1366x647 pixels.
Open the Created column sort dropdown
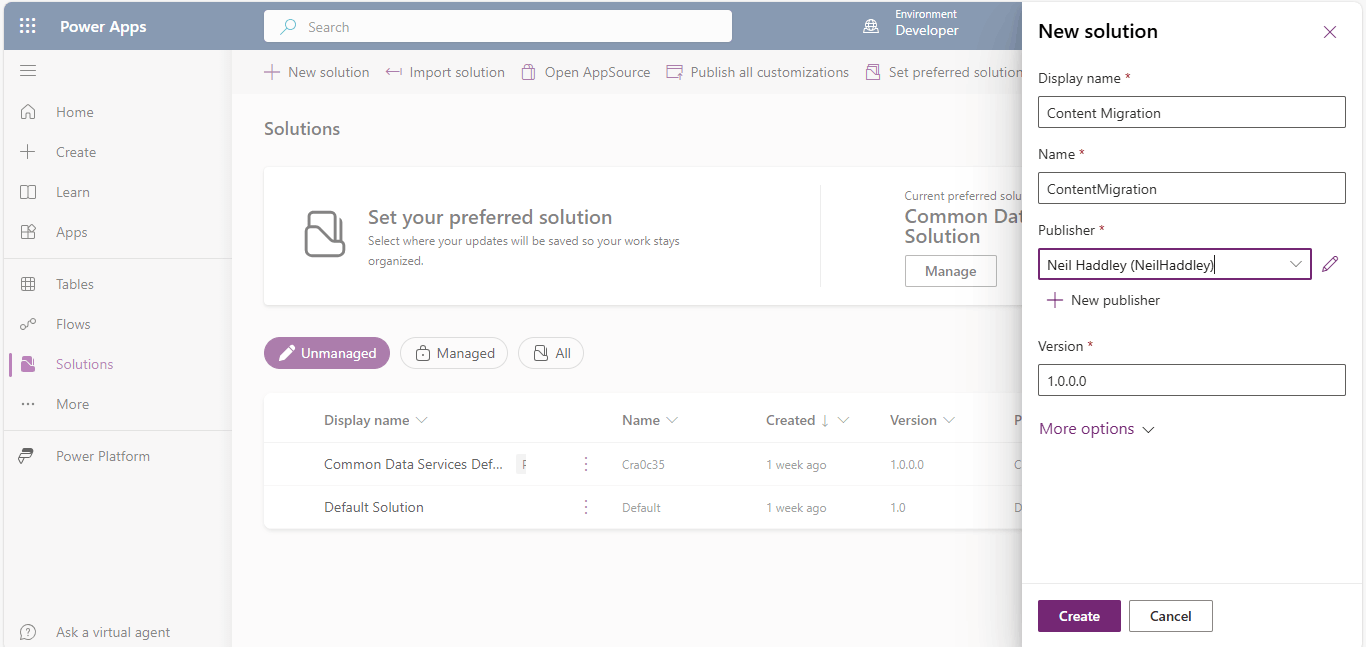(844, 420)
